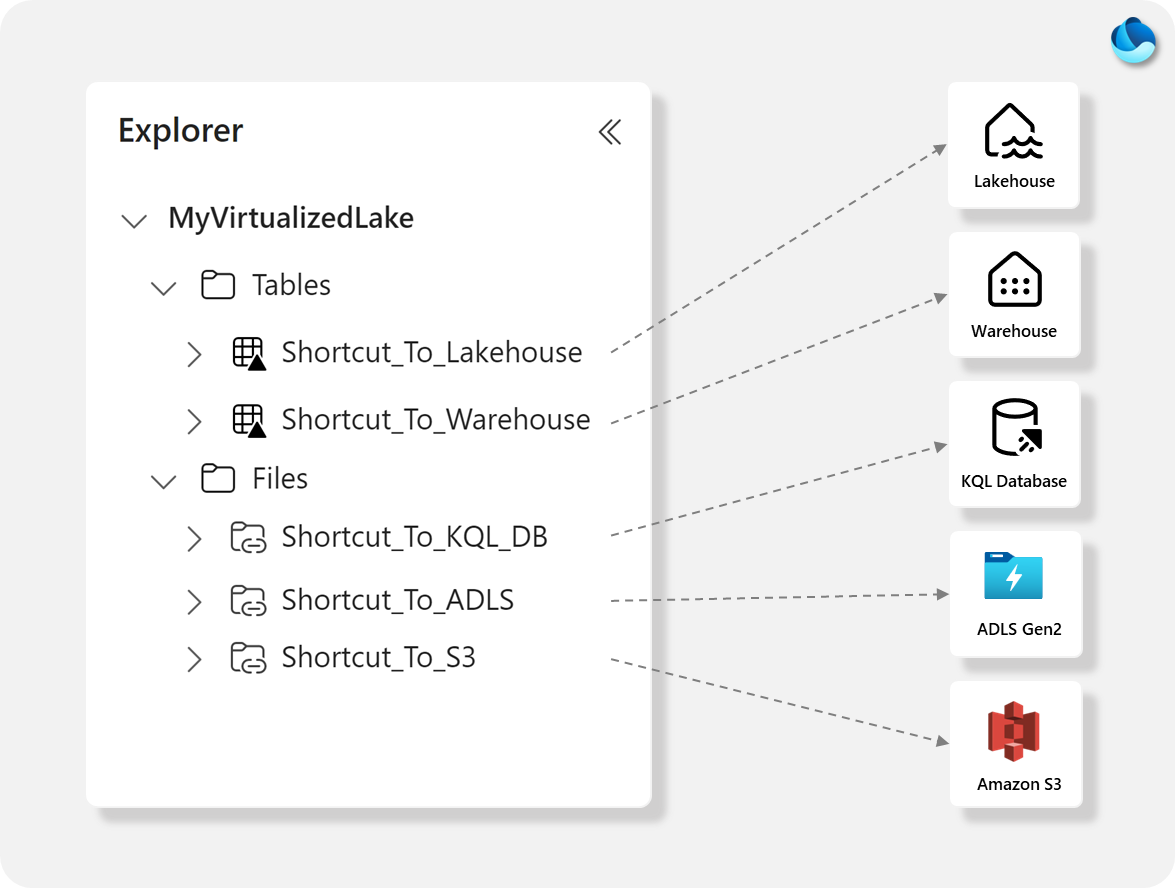Click the Lakehouse card label text
Image resolution: width=1175 pixels, height=888 pixels.
(x=1014, y=181)
